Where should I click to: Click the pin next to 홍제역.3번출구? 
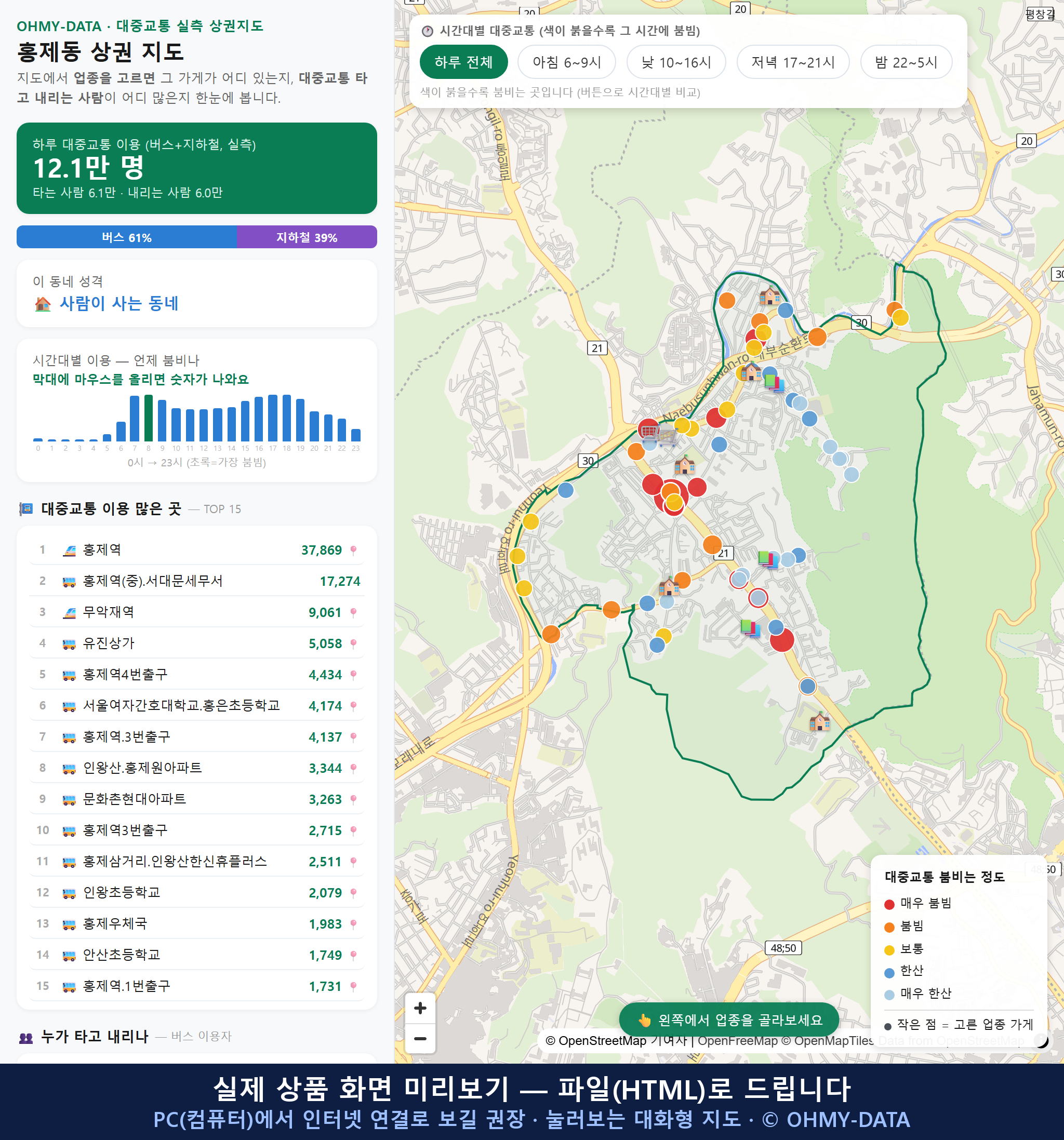[353, 737]
